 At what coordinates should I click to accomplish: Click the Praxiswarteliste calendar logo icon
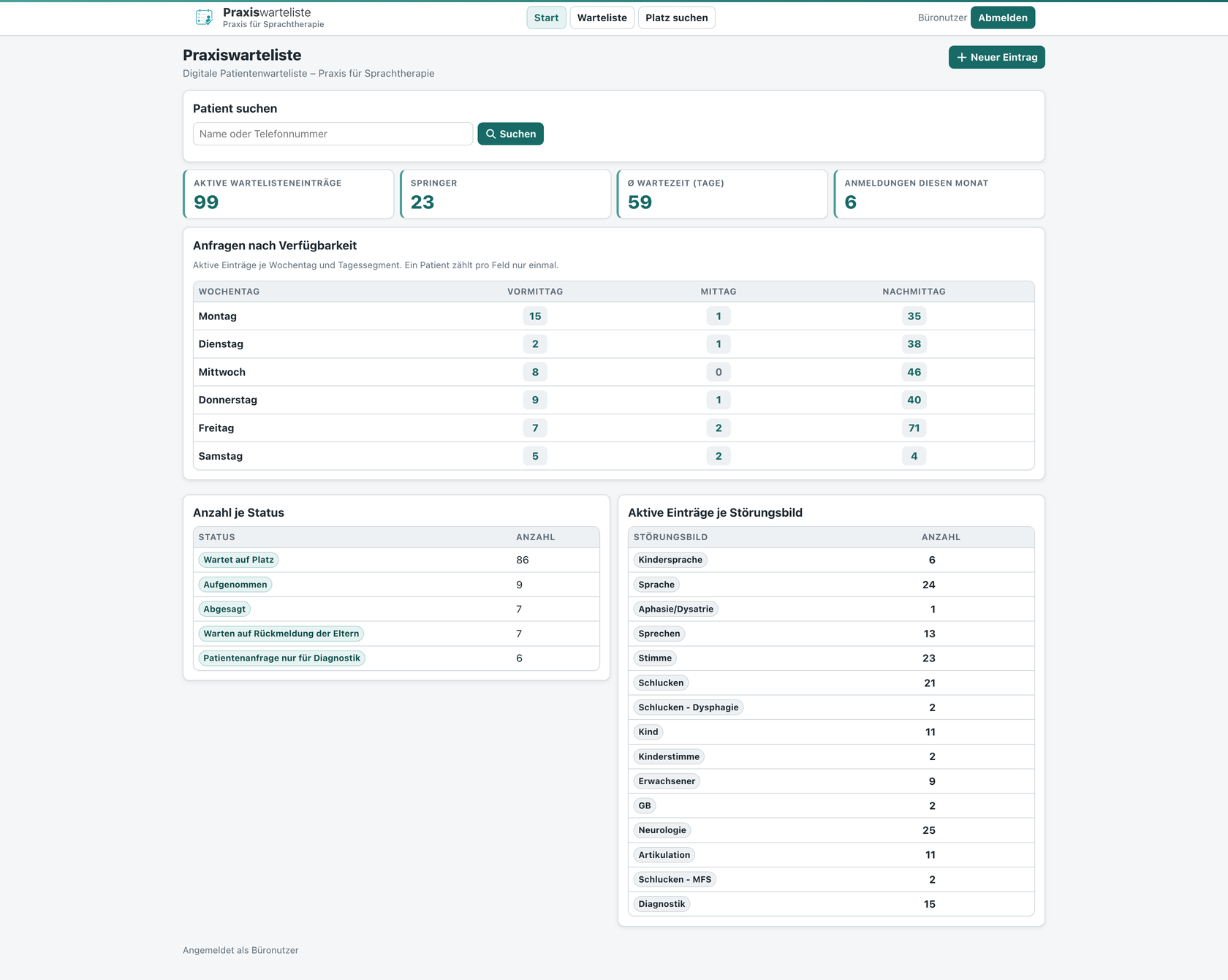(205, 18)
